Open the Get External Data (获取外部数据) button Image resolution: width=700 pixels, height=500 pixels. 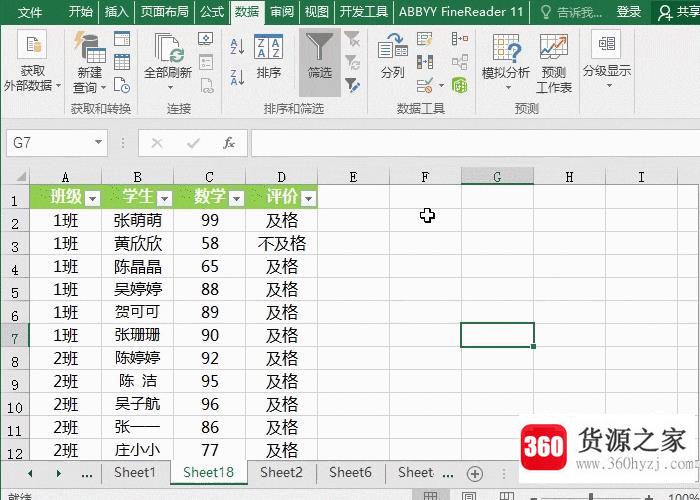(x=32, y=61)
